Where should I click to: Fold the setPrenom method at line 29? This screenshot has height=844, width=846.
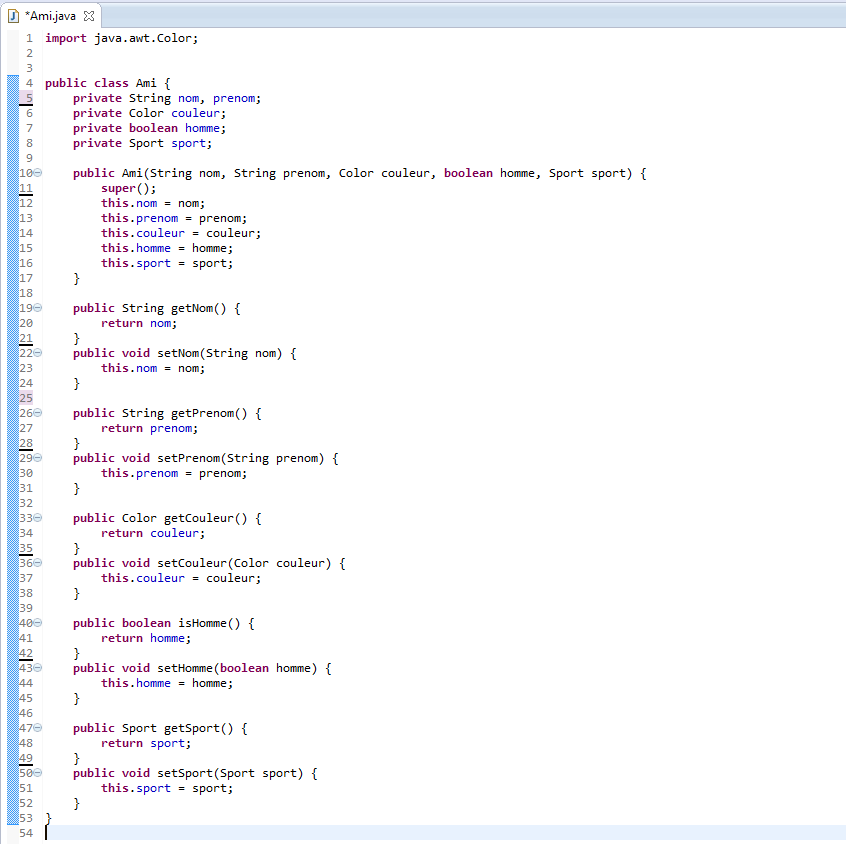[x=38, y=459]
